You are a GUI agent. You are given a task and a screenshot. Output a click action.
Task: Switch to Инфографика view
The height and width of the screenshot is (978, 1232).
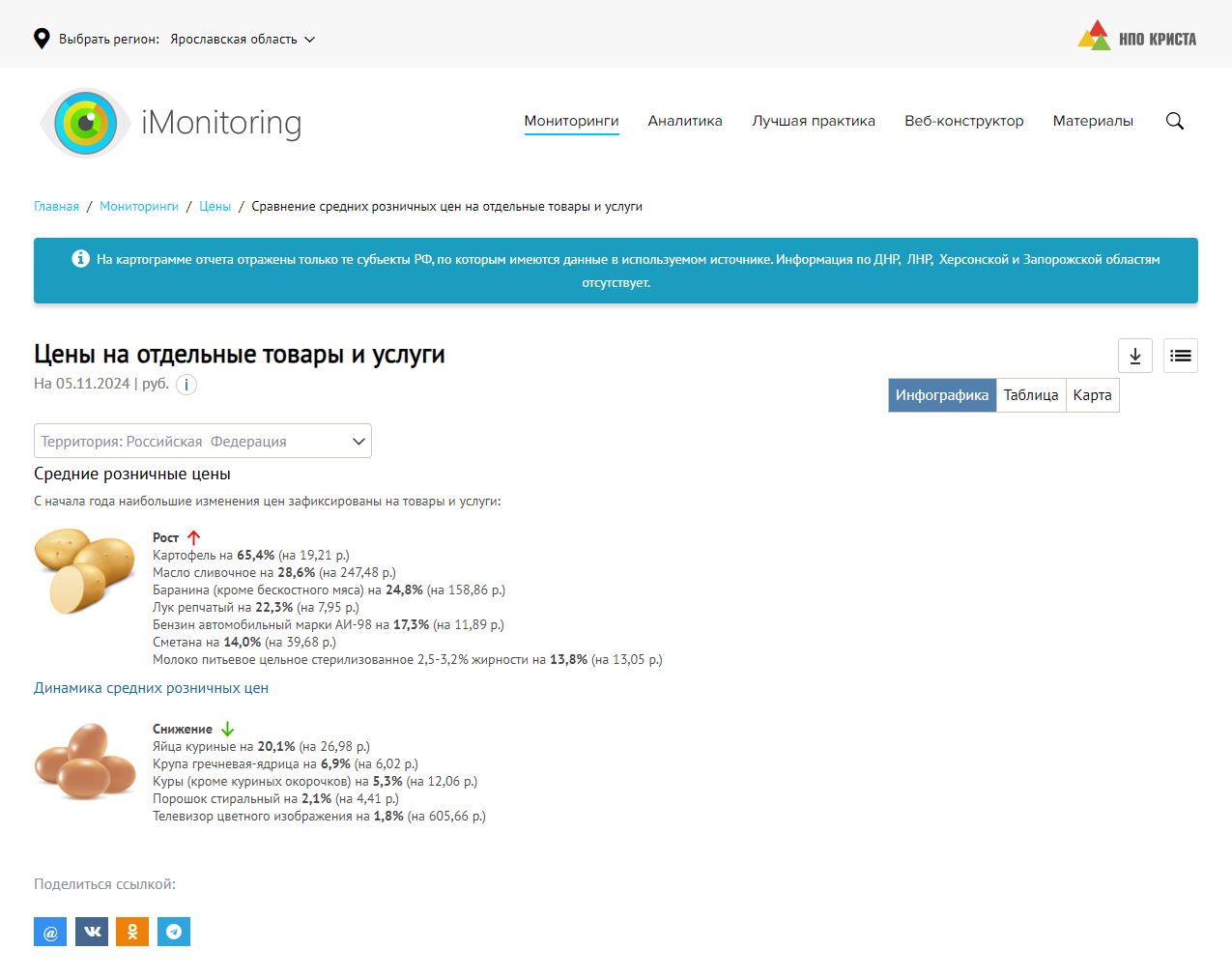pos(941,395)
